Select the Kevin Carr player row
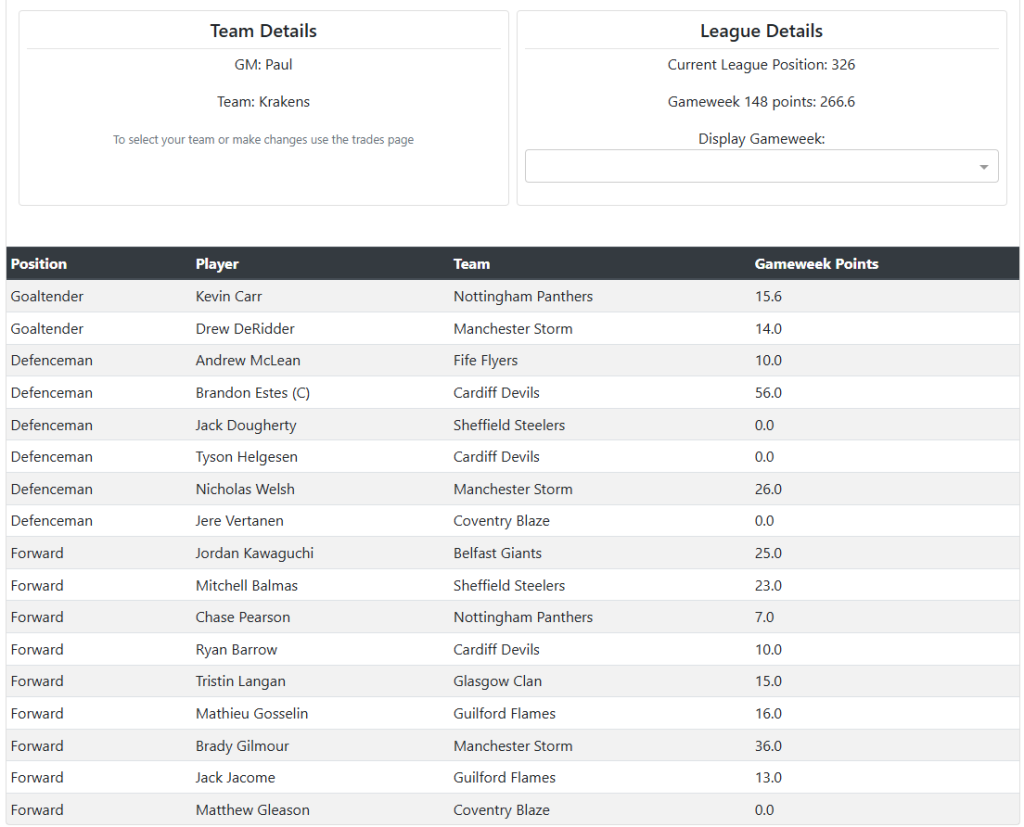 pos(229,296)
